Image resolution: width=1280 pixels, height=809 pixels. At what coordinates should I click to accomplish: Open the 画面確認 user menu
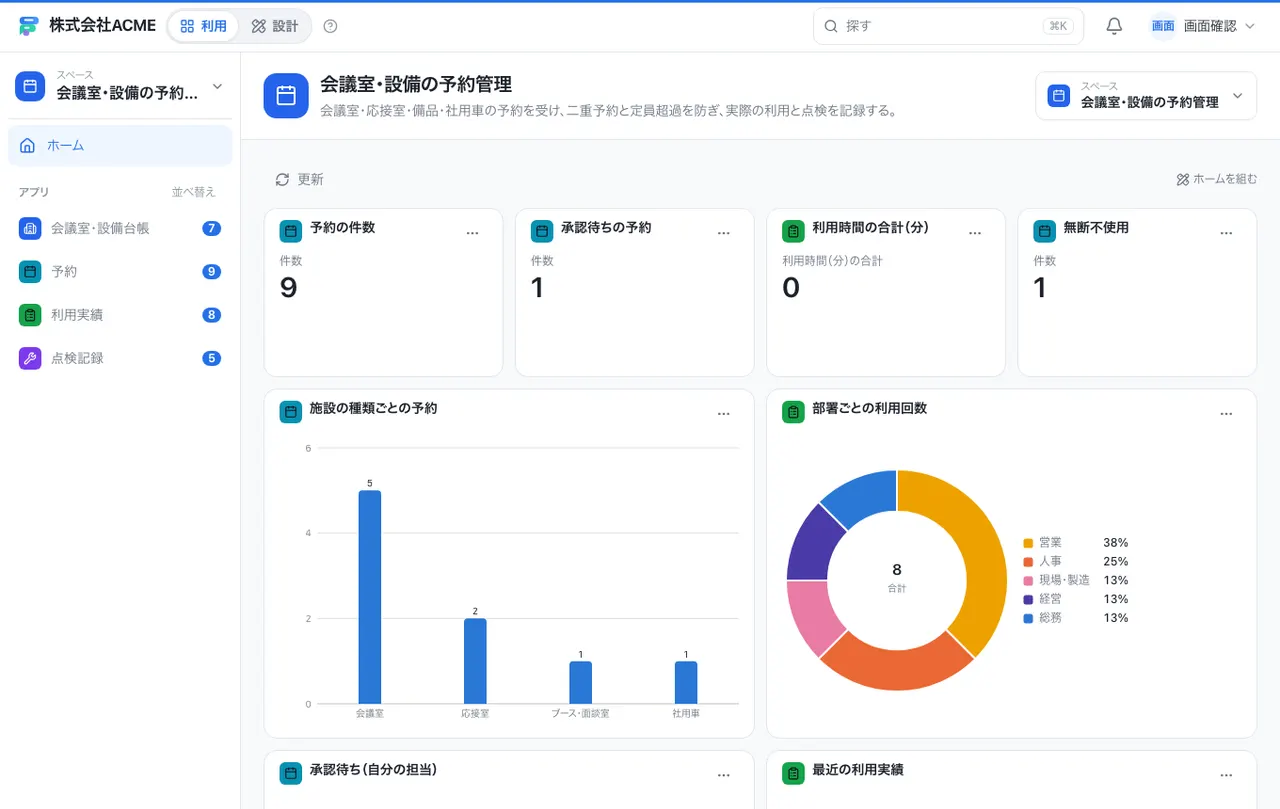pos(1202,26)
